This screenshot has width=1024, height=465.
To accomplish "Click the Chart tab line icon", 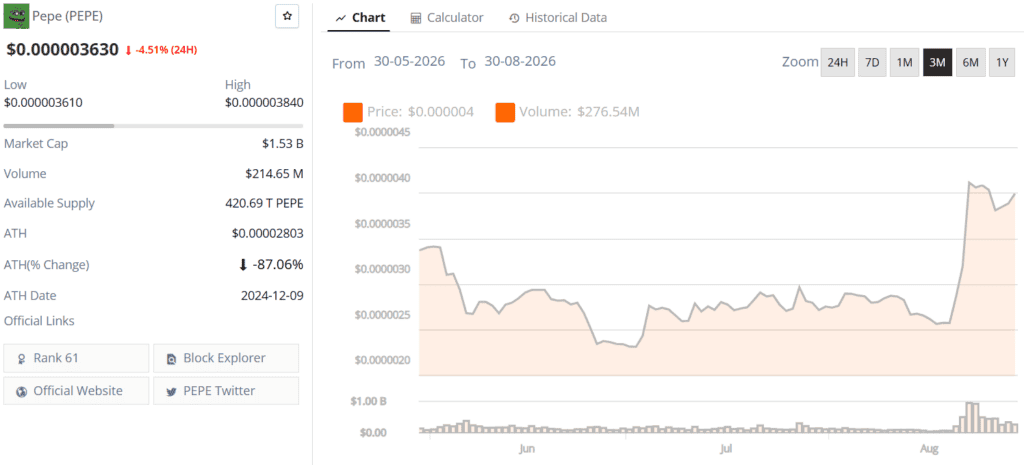I will click(340, 18).
